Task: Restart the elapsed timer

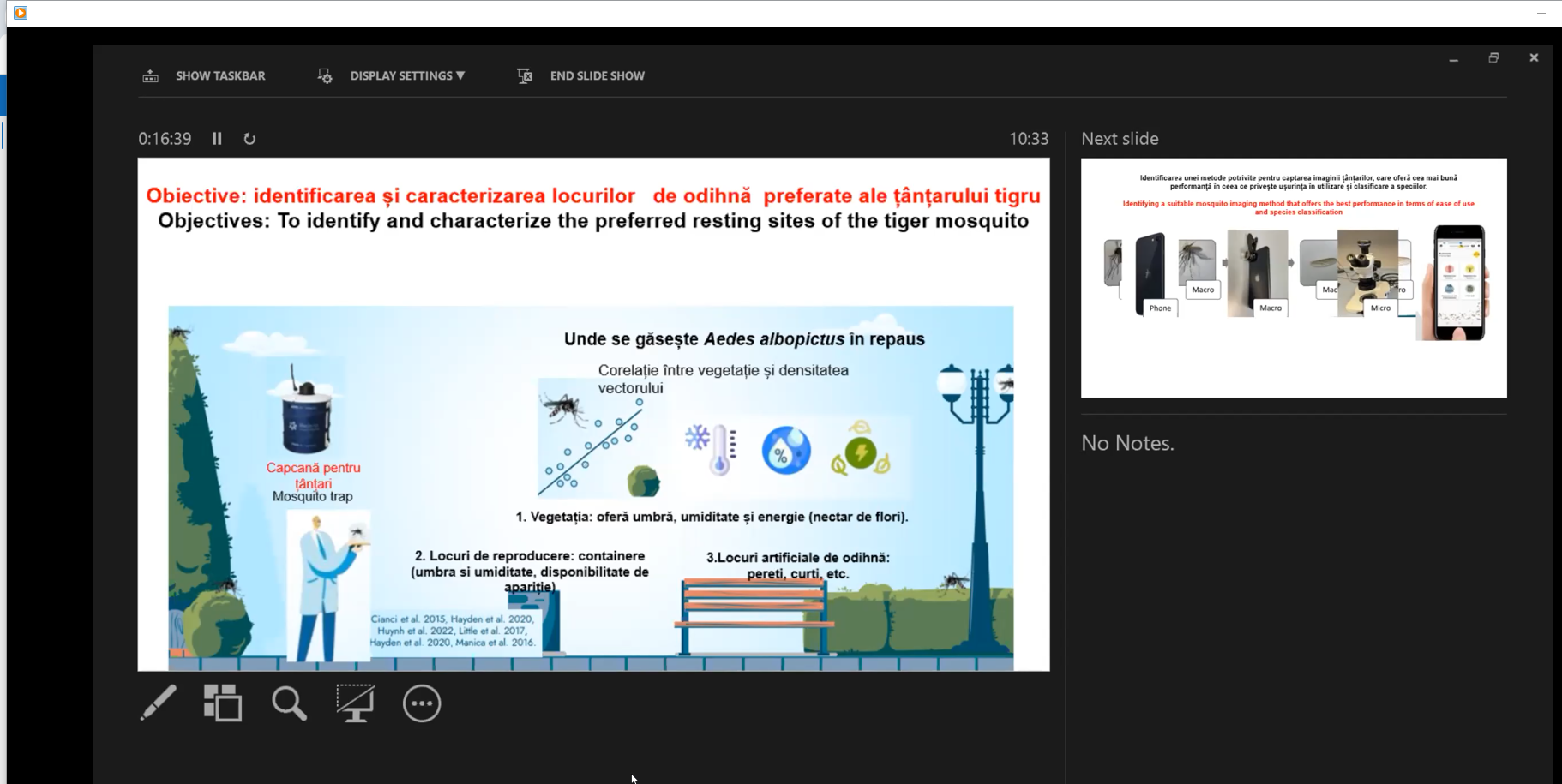Action: pos(249,139)
